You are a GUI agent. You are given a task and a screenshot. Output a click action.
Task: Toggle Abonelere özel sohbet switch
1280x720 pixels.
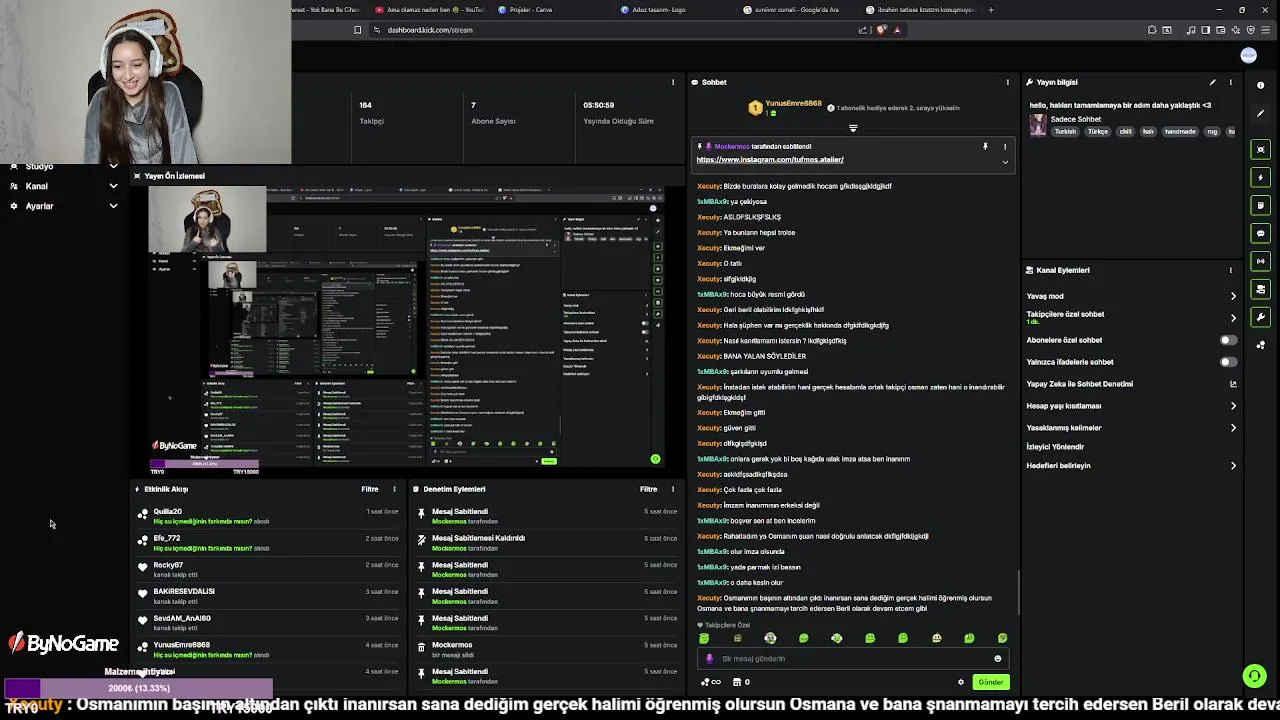(x=1228, y=340)
